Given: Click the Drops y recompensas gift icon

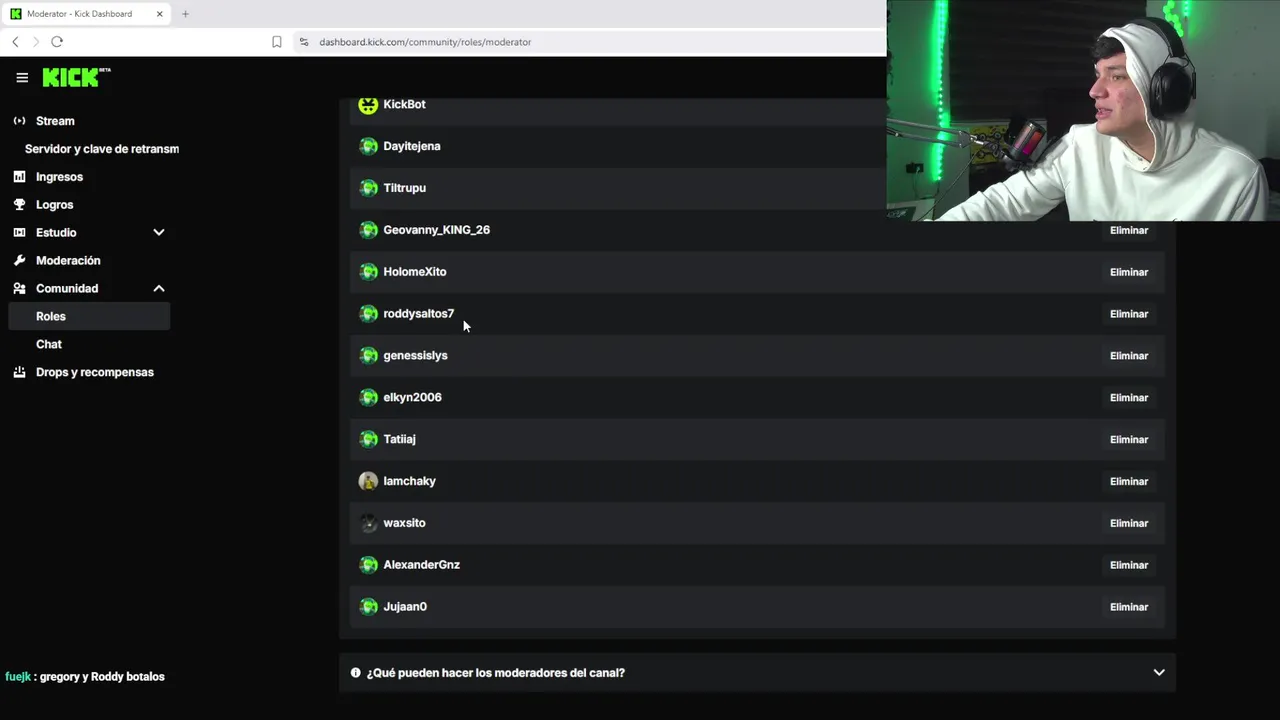Looking at the screenshot, I should pyautogui.click(x=19, y=373).
